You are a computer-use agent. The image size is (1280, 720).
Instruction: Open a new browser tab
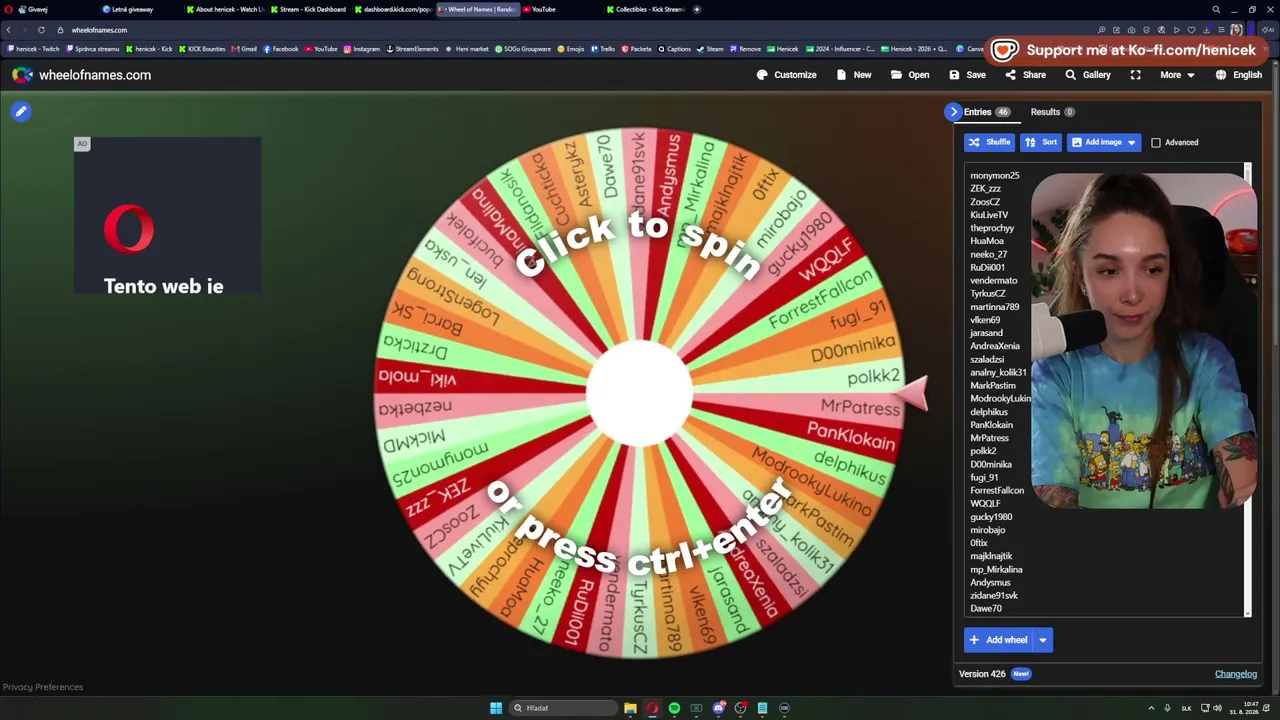click(697, 9)
